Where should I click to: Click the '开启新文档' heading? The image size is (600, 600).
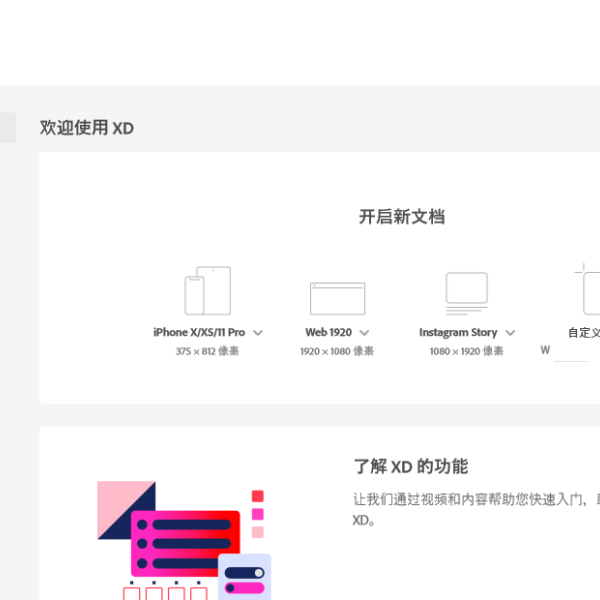click(402, 217)
